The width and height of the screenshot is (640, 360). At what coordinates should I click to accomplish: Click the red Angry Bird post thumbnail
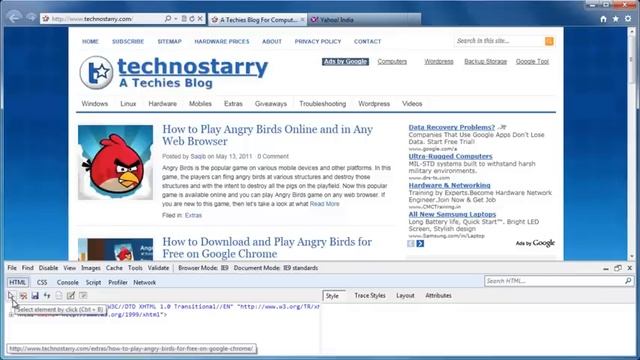tap(116, 162)
